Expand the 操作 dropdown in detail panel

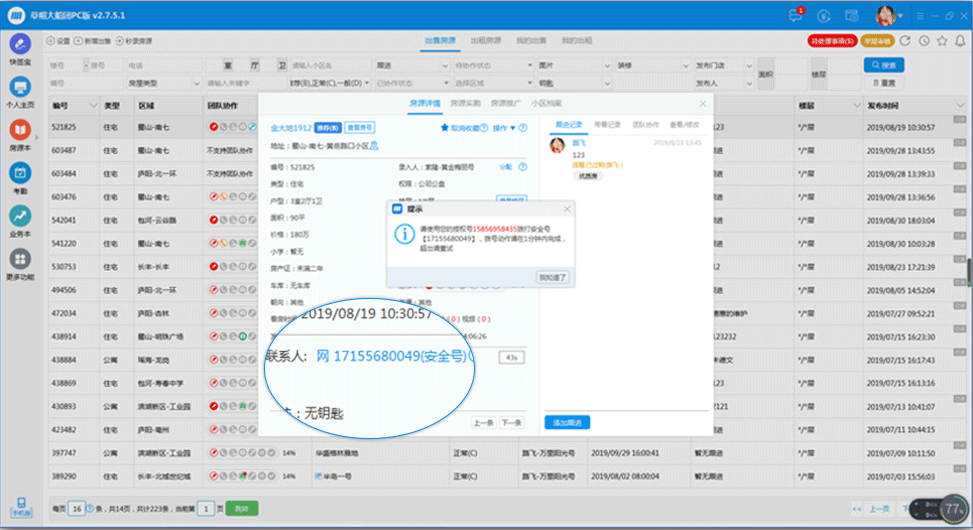point(505,128)
